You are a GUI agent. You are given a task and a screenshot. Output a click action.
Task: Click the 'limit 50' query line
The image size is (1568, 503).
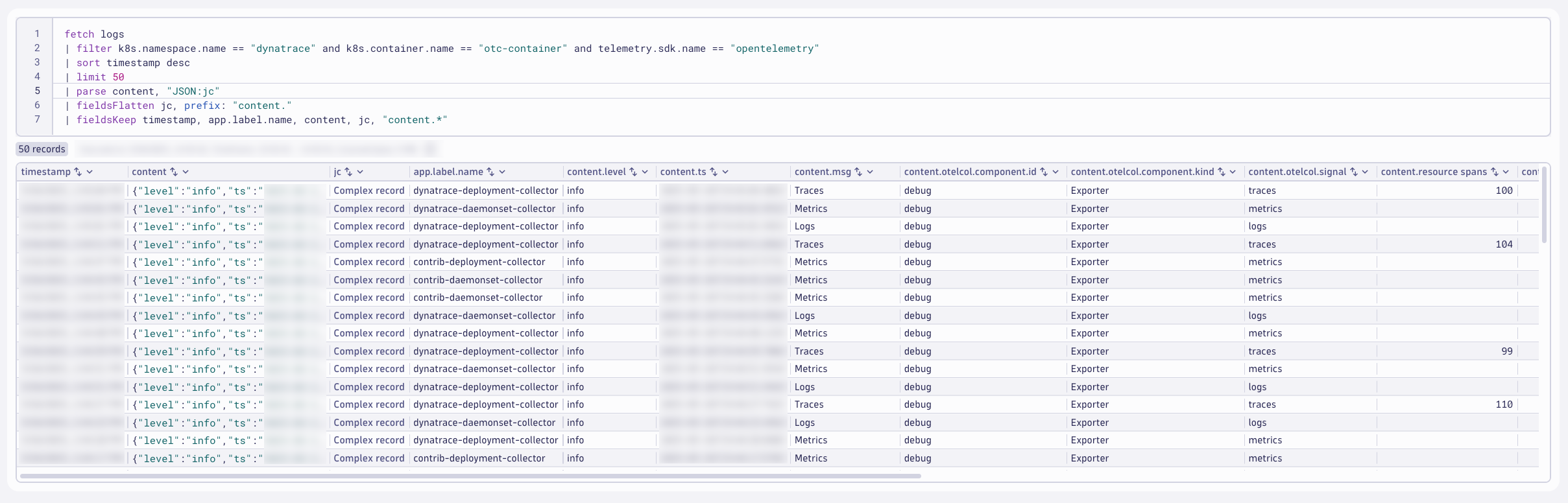pos(95,77)
